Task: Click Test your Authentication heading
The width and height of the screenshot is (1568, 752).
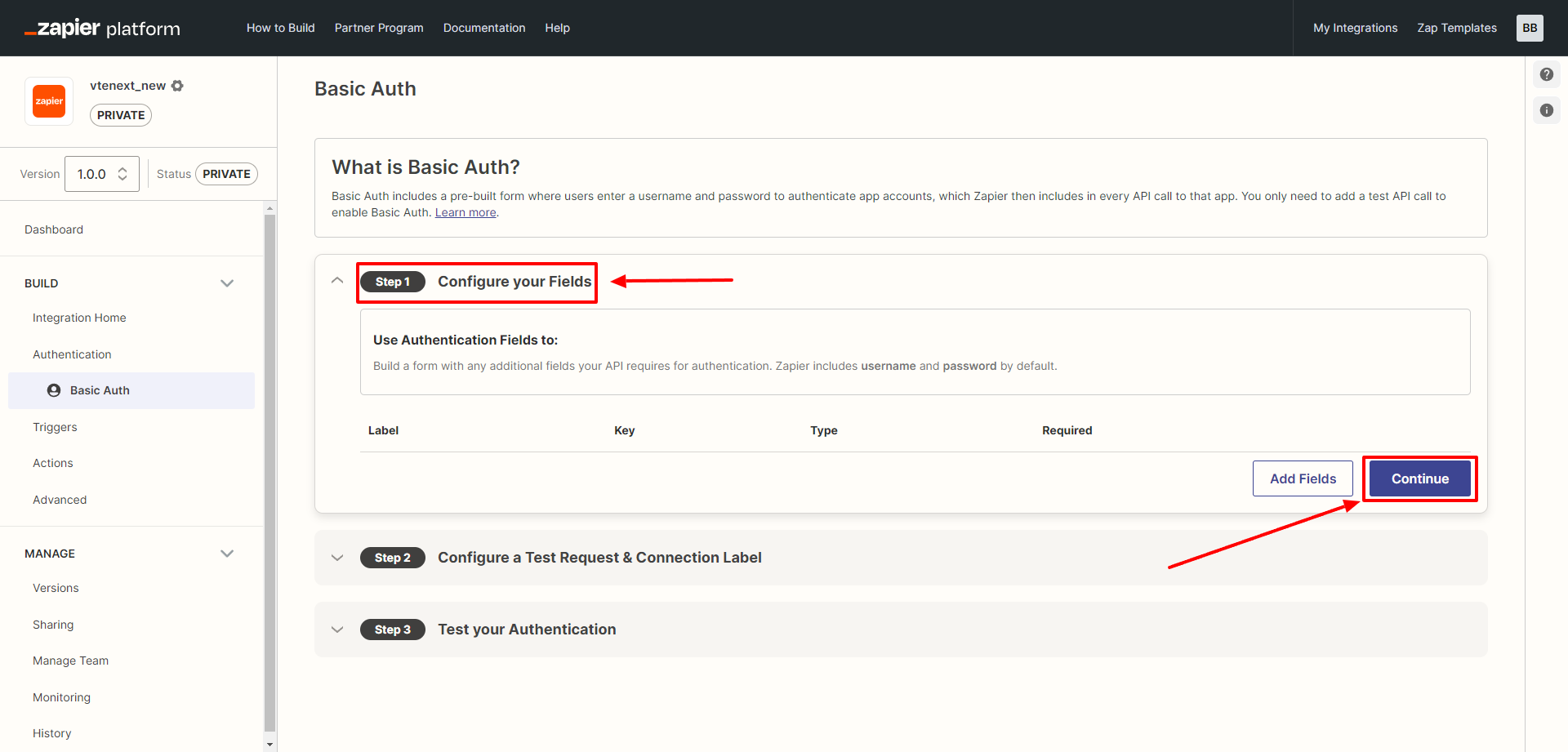Action: (x=527, y=630)
